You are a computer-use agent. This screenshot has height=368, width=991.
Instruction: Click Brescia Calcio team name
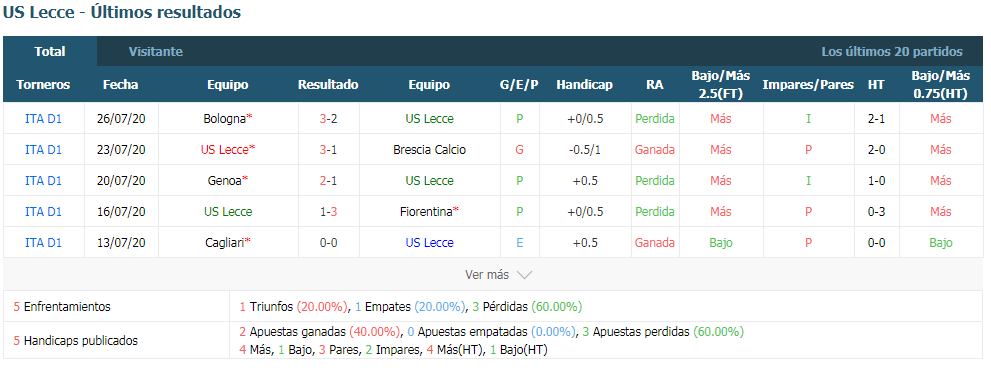click(429, 150)
